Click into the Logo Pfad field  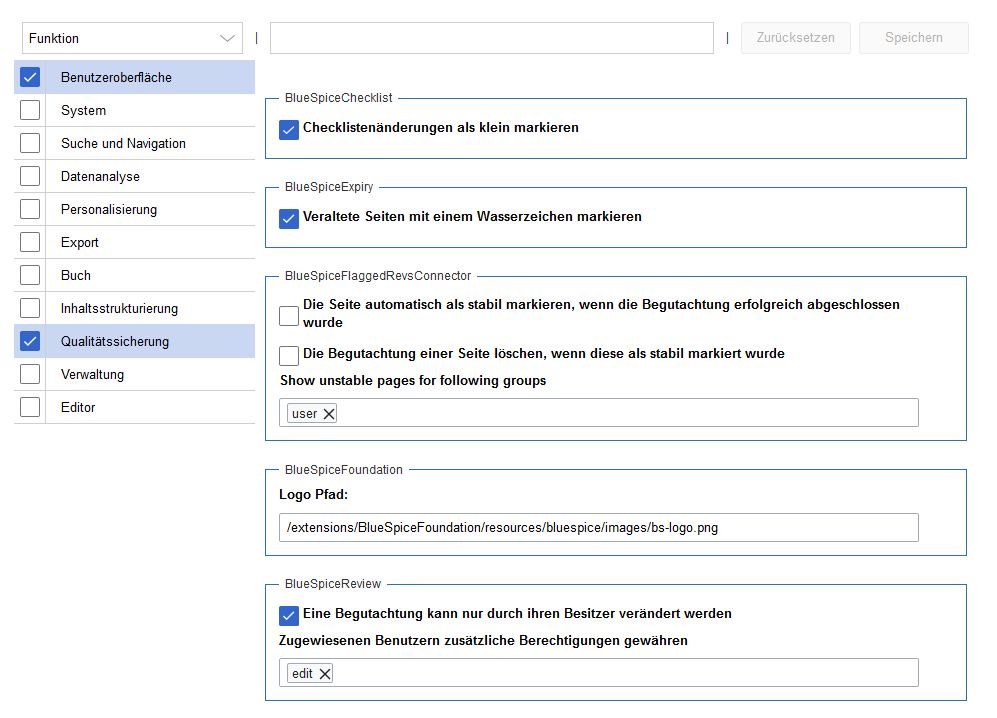tap(598, 528)
